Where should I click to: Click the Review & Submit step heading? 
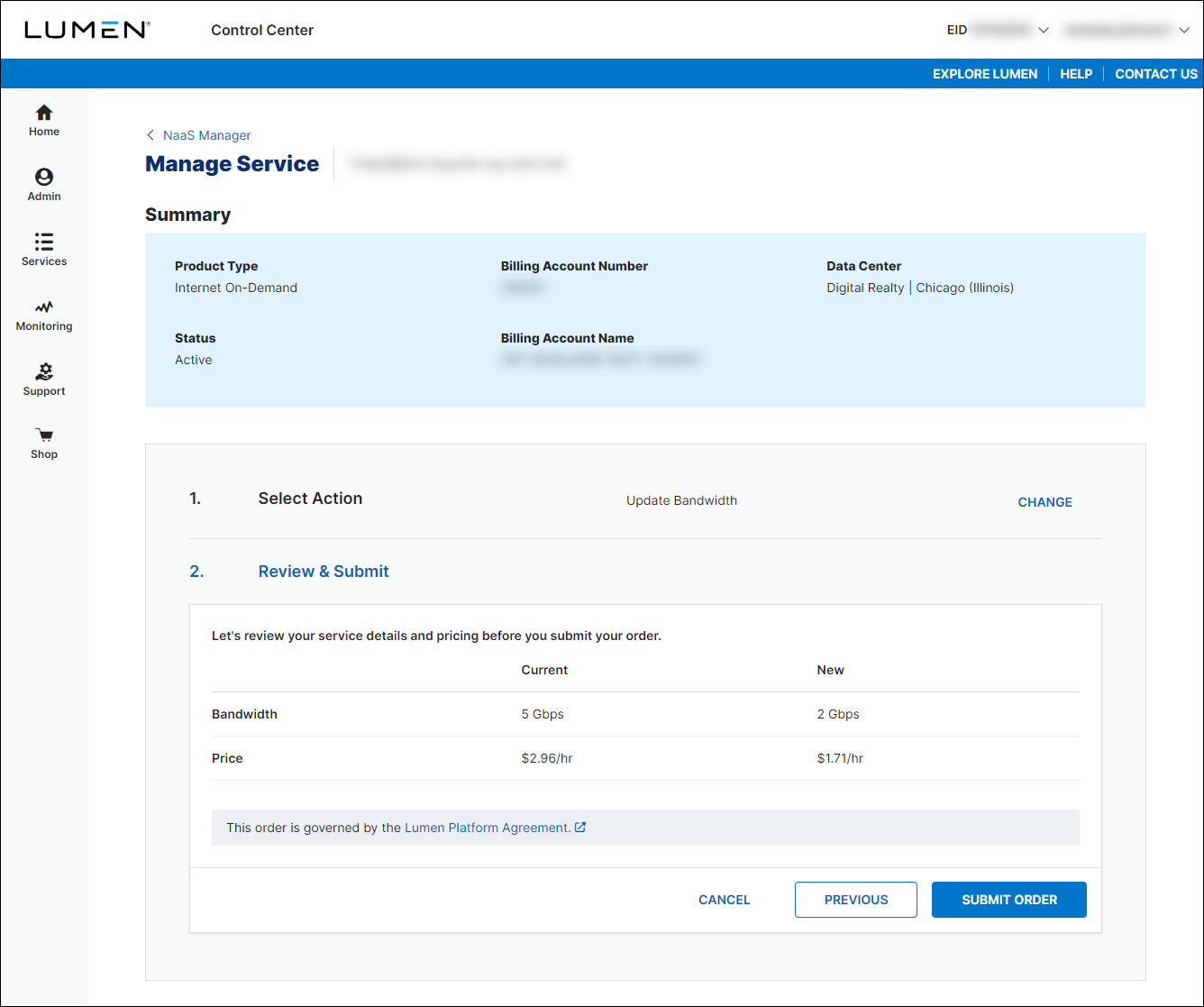tap(324, 572)
